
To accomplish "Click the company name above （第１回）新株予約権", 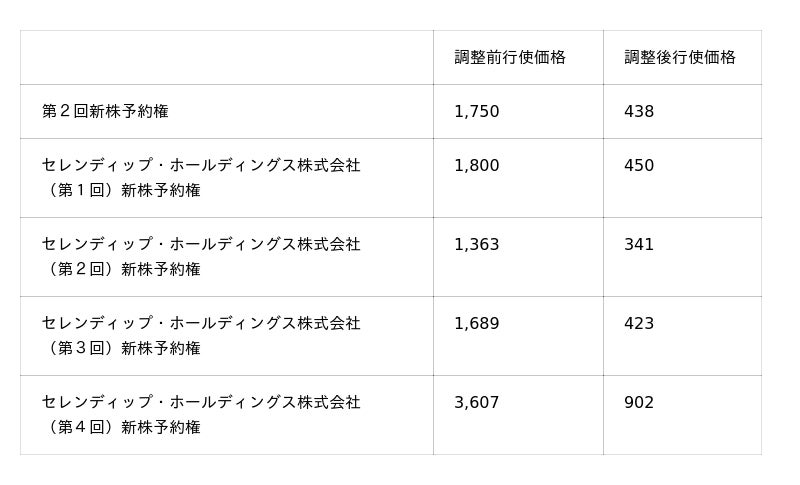I will click(201, 166).
